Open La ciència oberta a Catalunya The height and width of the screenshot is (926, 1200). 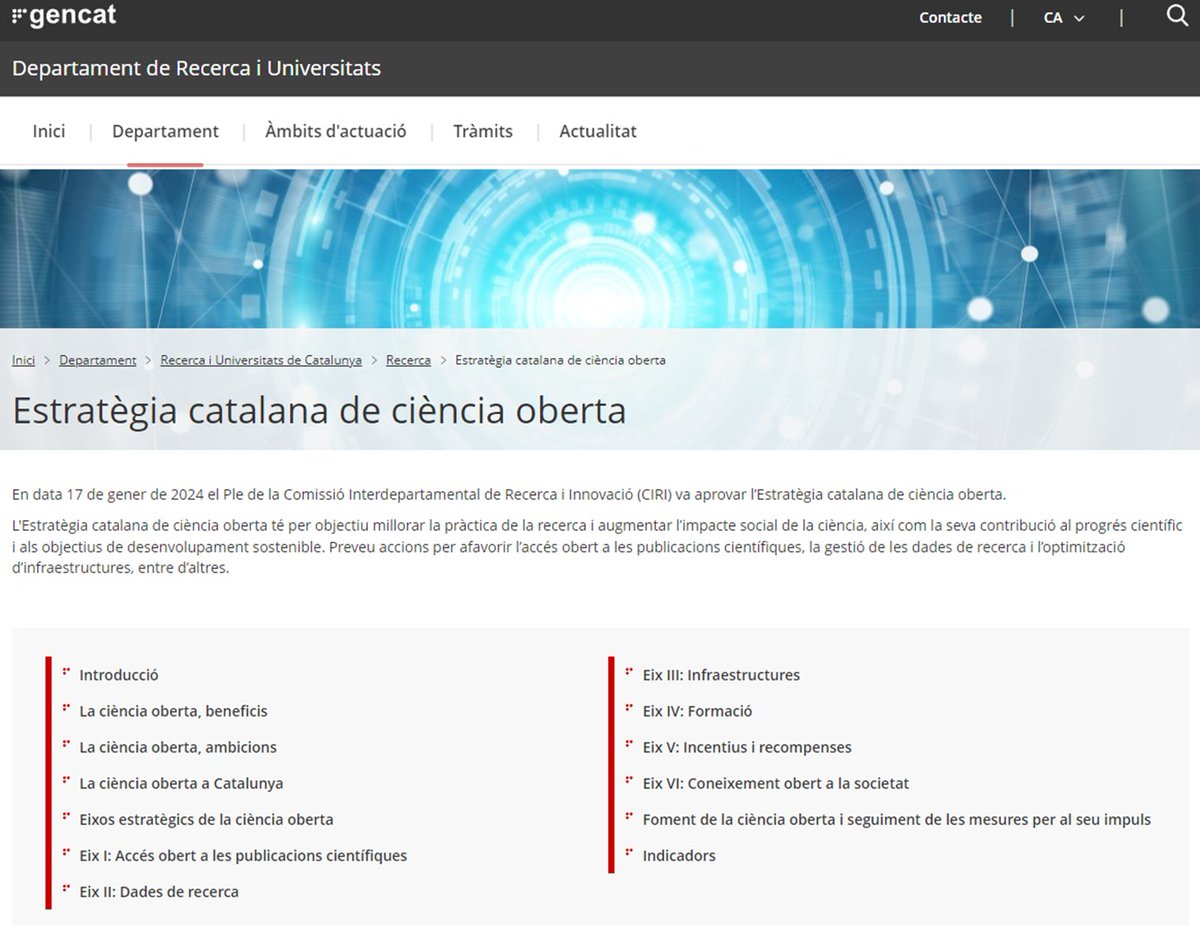(181, 783)
